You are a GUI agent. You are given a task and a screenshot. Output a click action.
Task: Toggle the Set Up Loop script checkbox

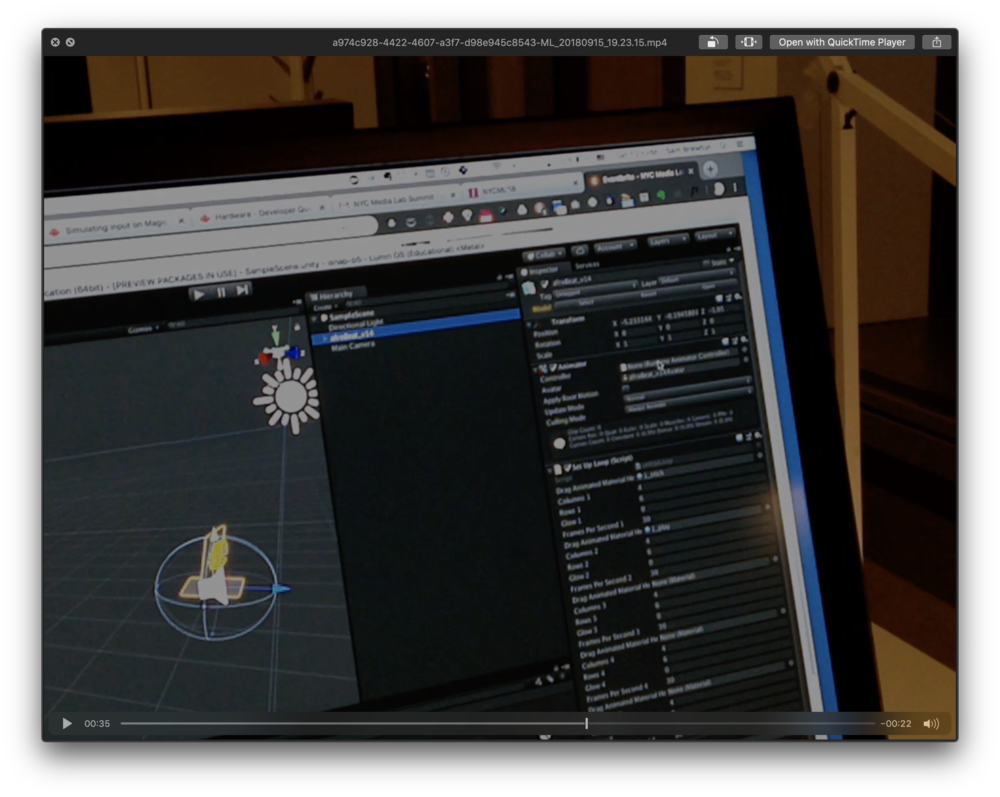point(566,468)
